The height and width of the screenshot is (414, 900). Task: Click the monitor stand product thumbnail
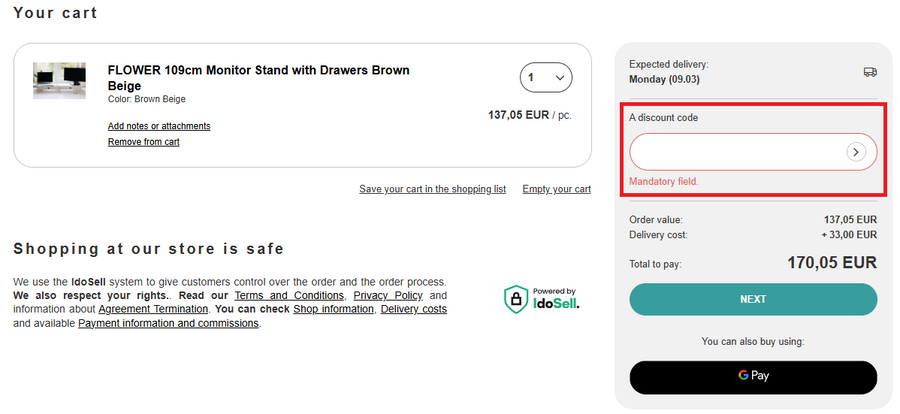pos(60,80)
